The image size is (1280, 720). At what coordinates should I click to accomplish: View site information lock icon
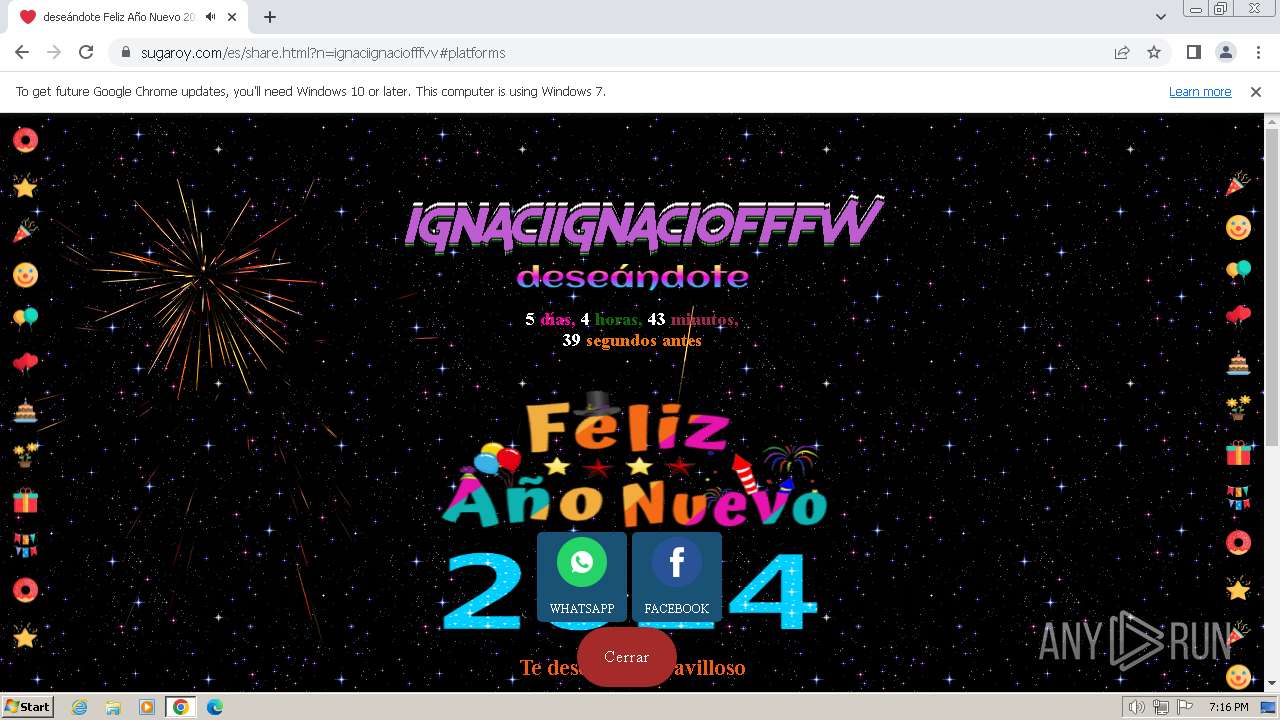pyautogui.click(x=126, y=53)
